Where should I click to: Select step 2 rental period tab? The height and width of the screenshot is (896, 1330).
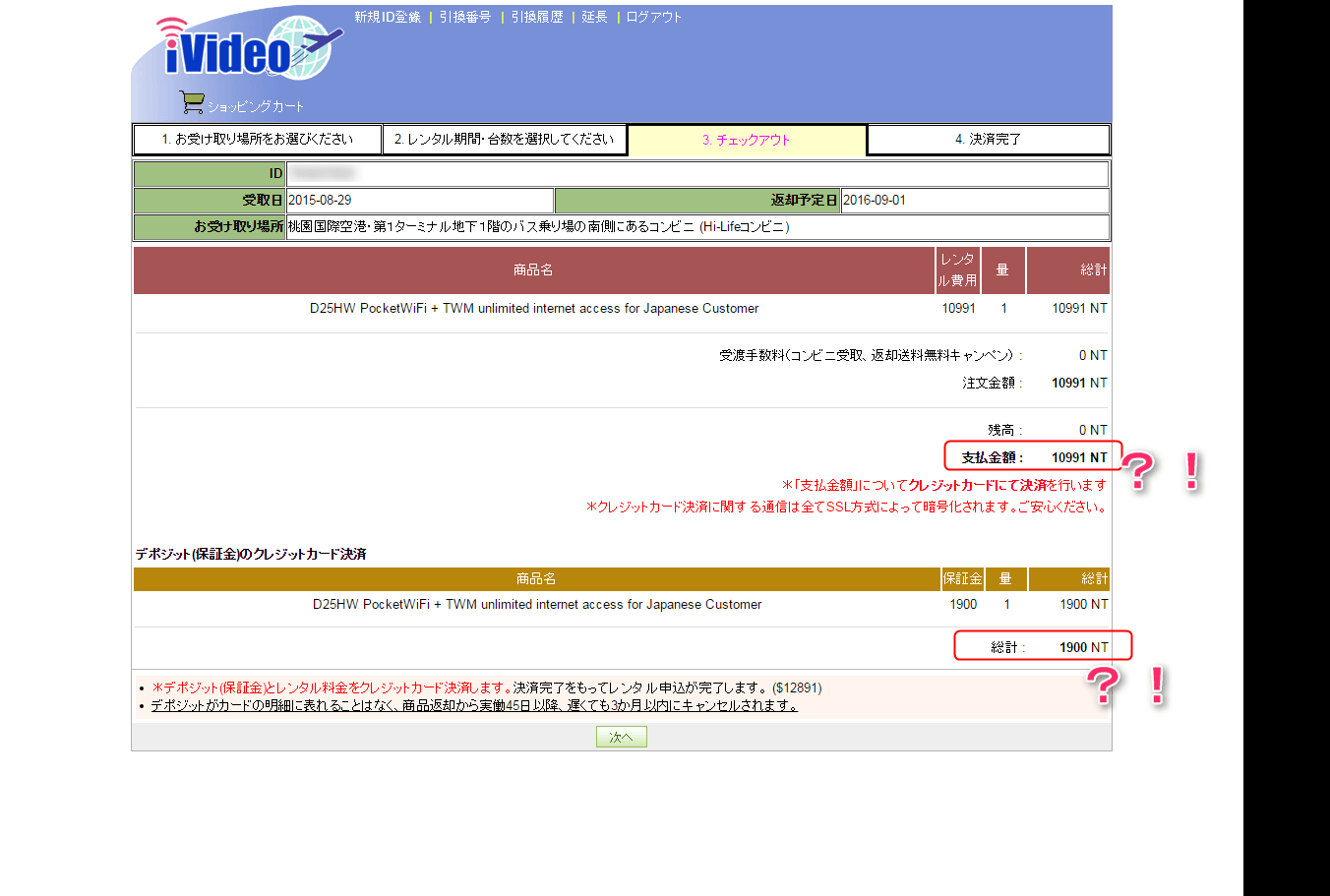click(x=504, y=140)
